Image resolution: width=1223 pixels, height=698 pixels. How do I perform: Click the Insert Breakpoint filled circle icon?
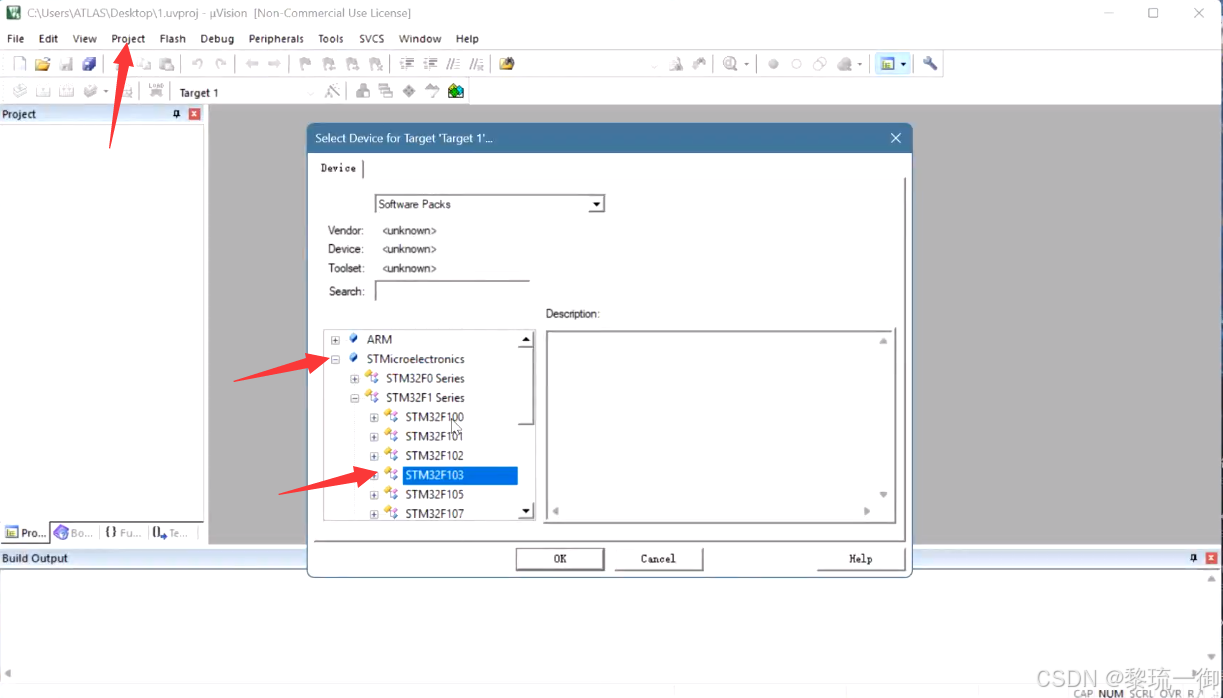[x=773, y=64]
